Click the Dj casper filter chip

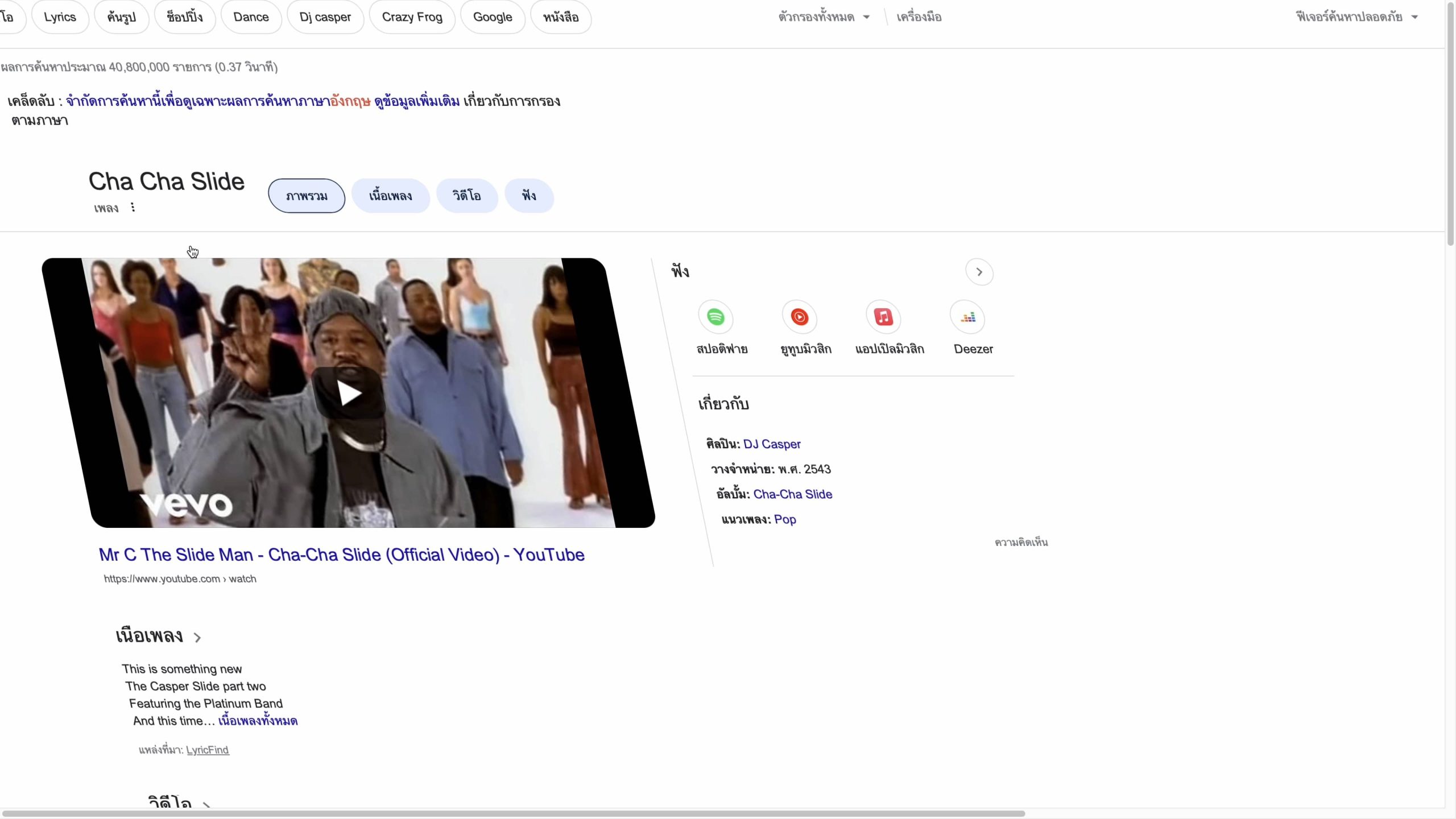325,17
